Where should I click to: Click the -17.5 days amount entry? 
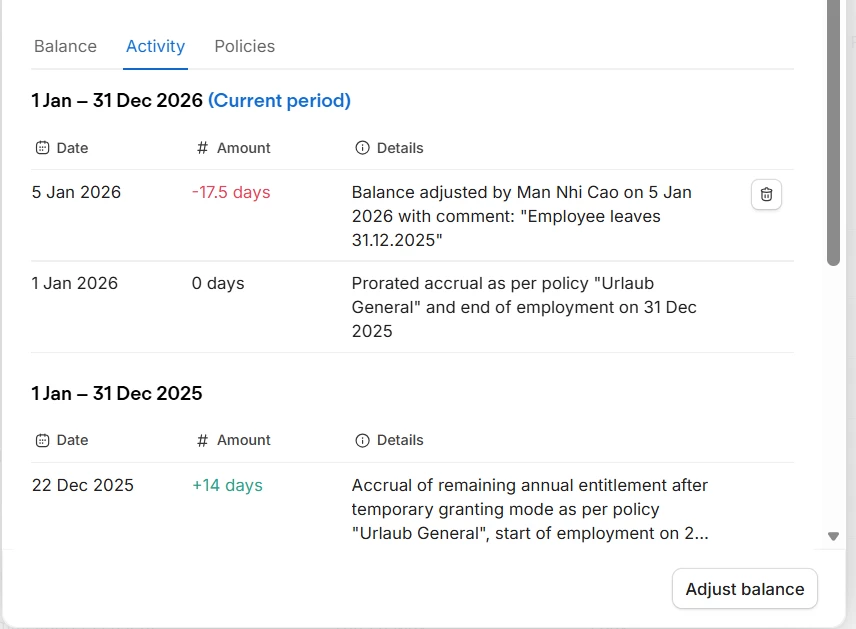click(x=231, y=192)
